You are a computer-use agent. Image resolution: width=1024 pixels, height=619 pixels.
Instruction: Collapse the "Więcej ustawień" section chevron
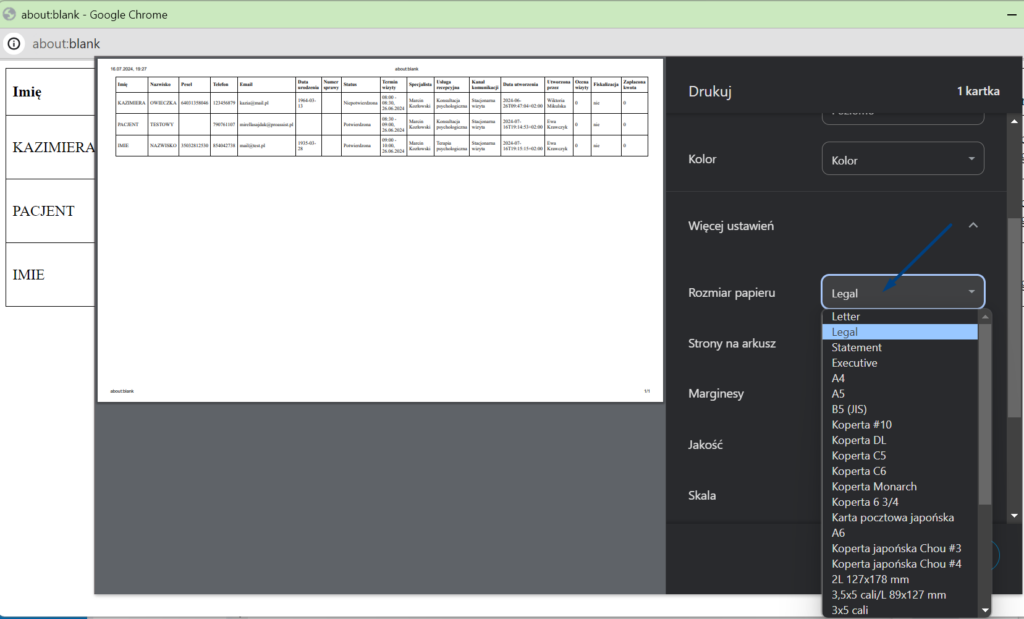pos(973,226)
